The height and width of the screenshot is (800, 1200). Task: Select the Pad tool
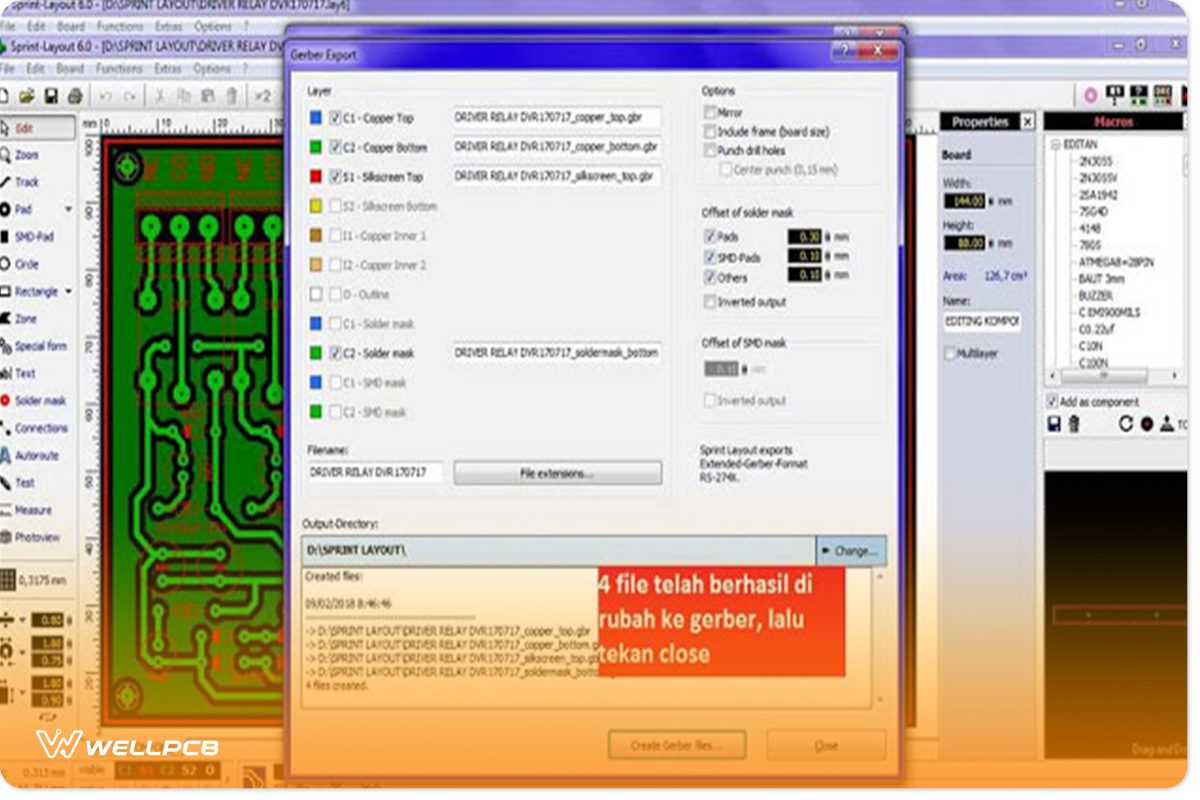[25, 210]
